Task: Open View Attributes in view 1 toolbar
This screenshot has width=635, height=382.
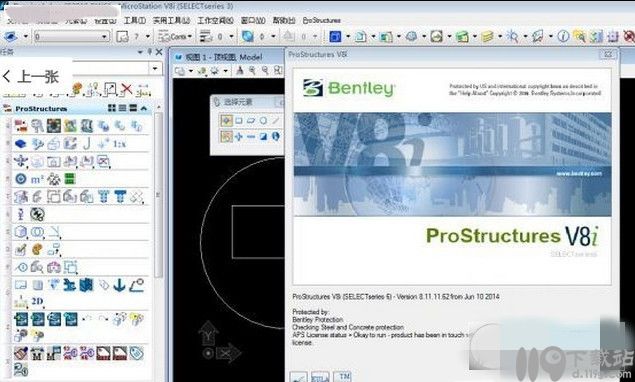Action: point(180,71)
